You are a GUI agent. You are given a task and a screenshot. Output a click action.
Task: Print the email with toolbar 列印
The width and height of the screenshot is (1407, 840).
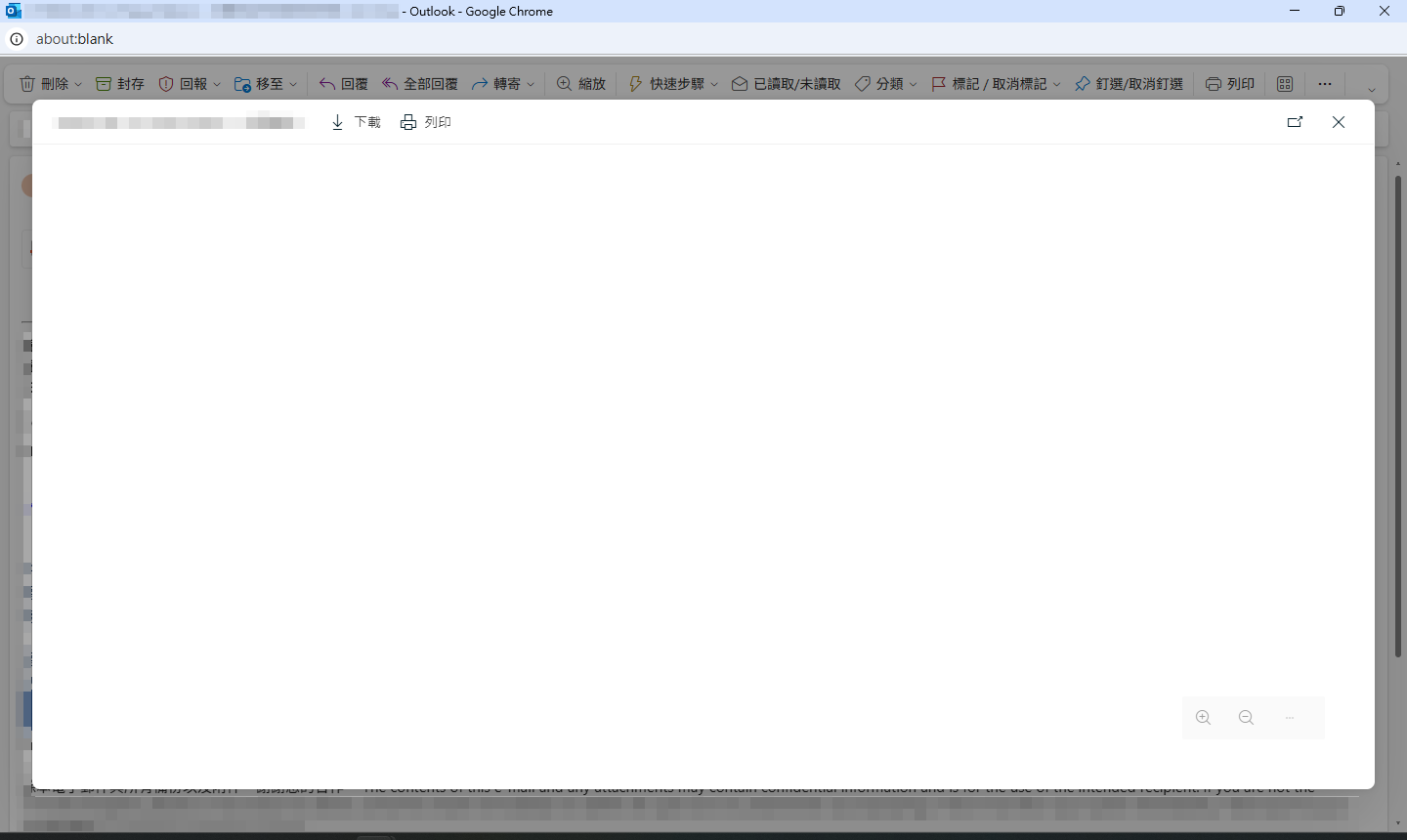pos(1230,84)
